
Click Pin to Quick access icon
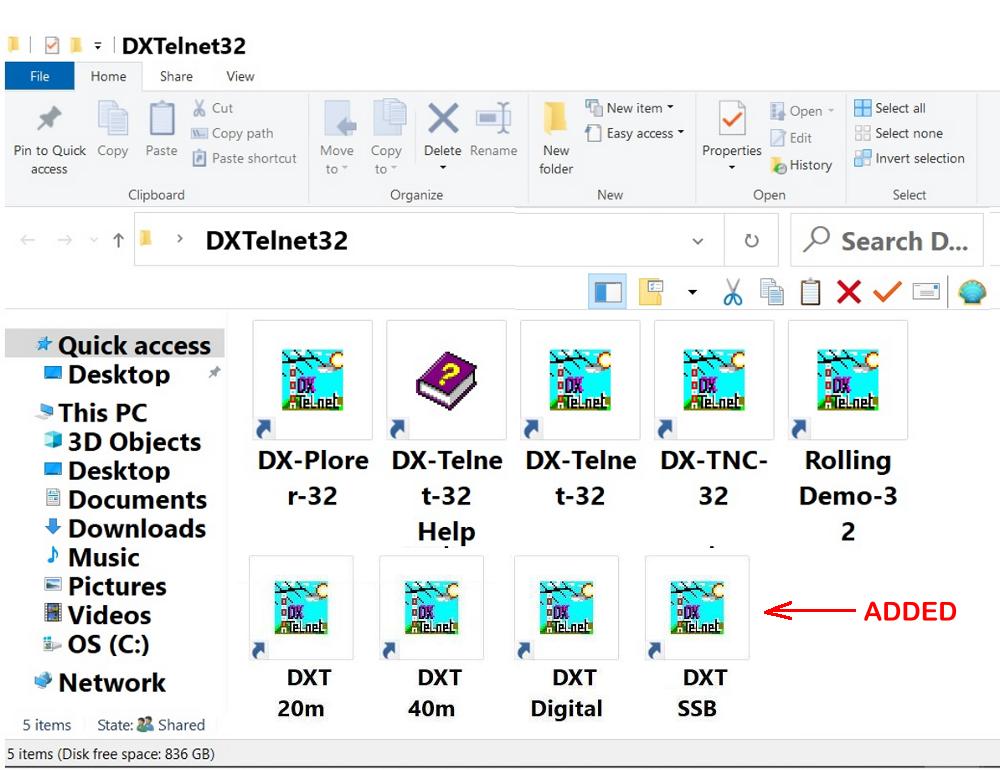[x=49, y=119]
